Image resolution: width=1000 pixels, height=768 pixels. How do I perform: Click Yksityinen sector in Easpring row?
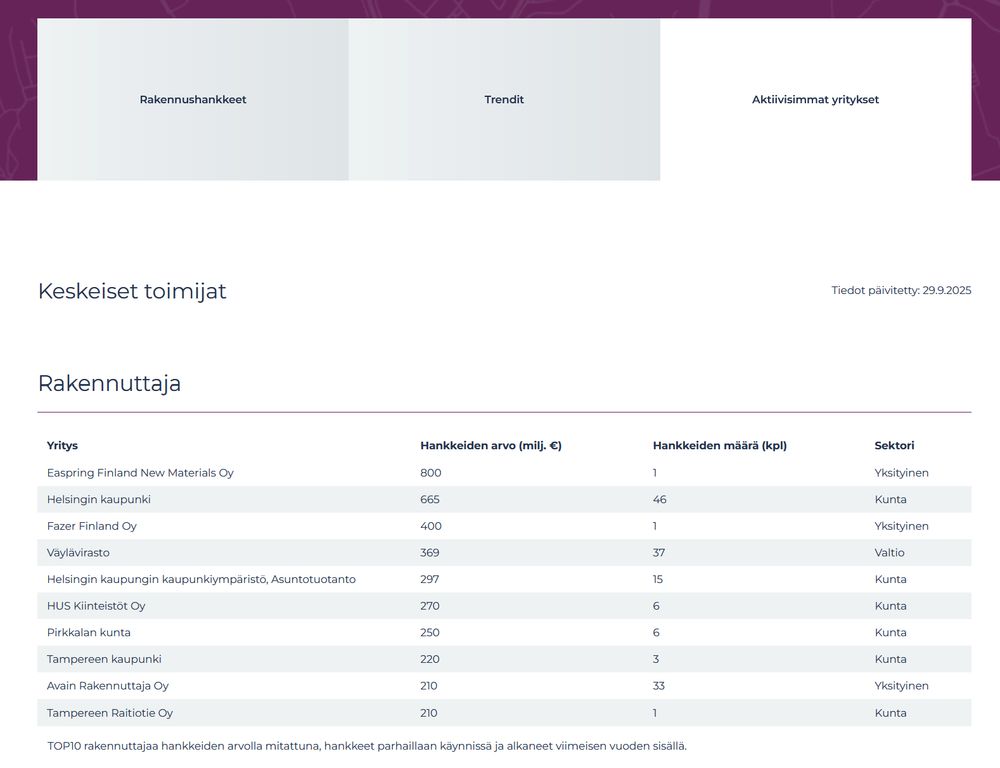(901, 473)
